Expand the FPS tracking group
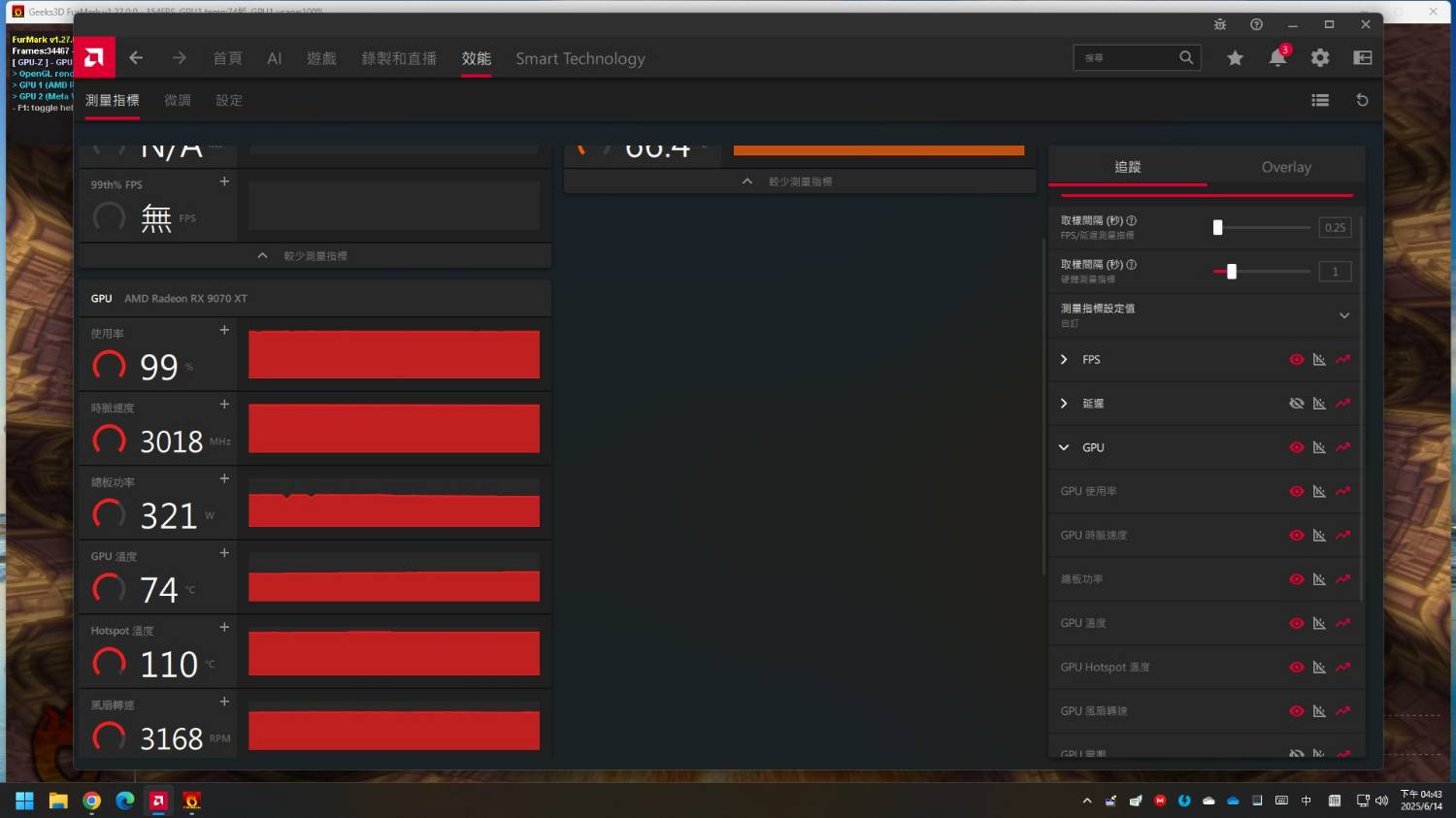Screen dimensions: 1456x818 (1064, 359)
